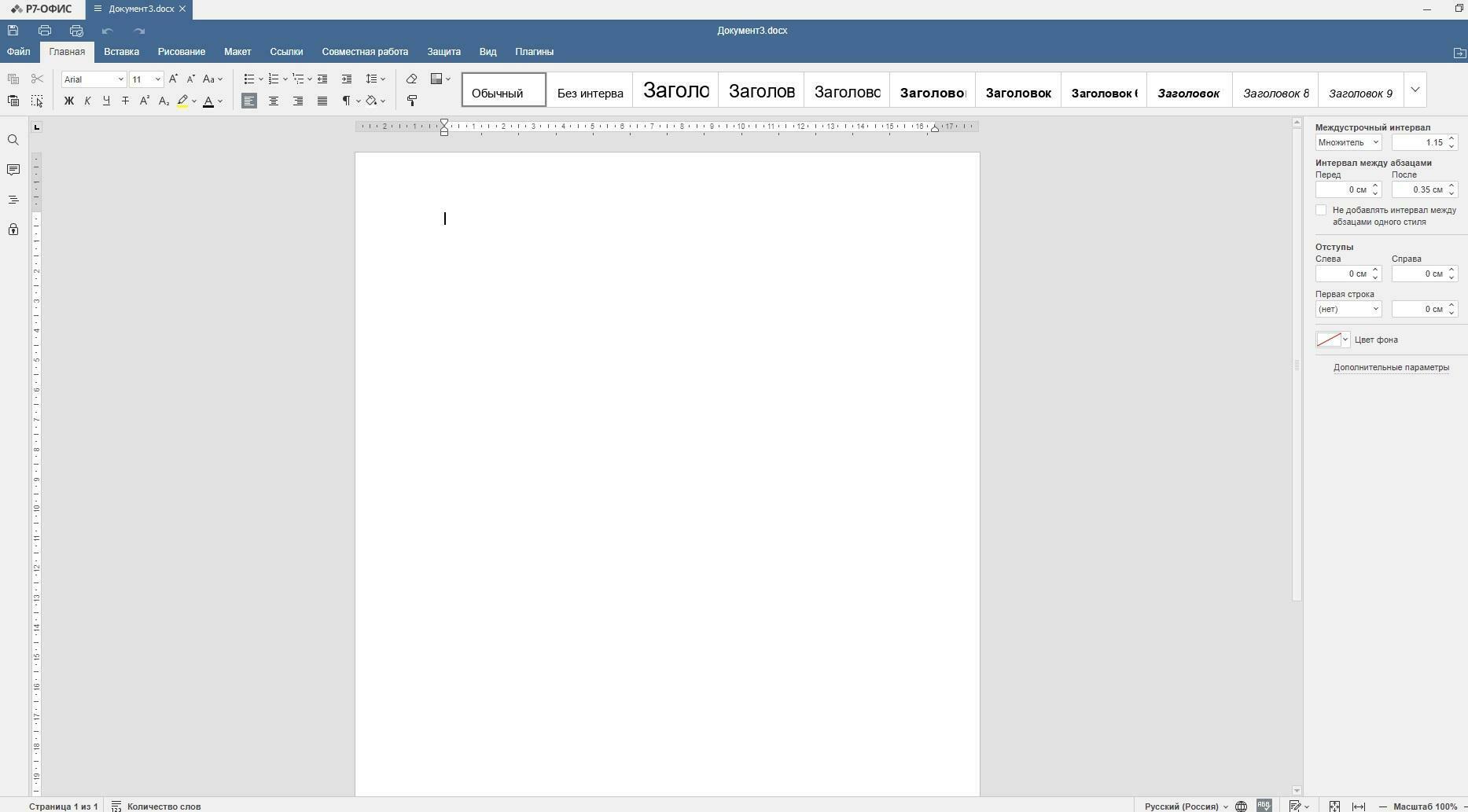Screen dimensions: 1468x812
Task: Expand the styles gallery arrow
Action: [x=1415, y=90]
